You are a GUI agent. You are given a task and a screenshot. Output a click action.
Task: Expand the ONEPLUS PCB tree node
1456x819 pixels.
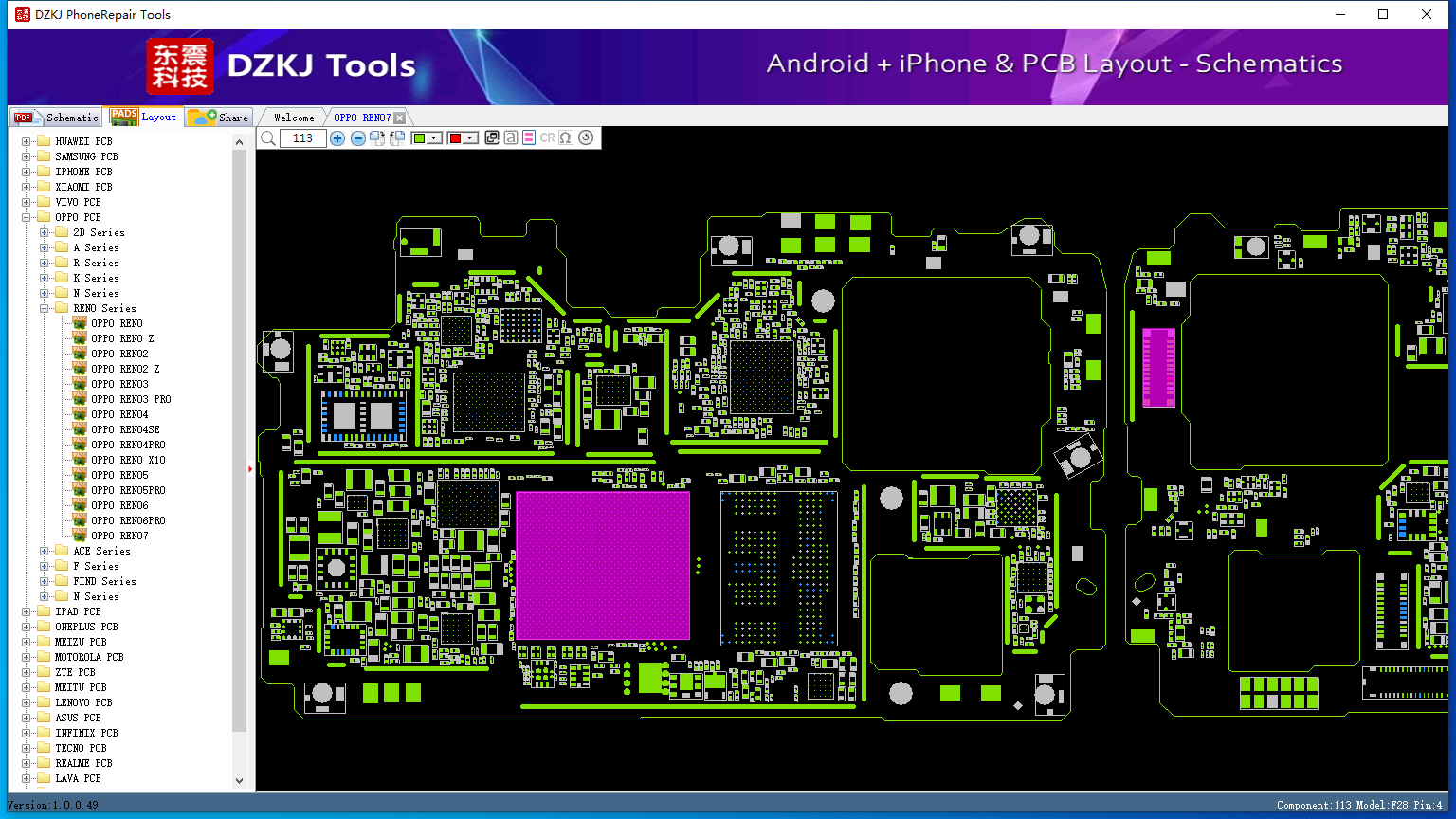point(27,627)
